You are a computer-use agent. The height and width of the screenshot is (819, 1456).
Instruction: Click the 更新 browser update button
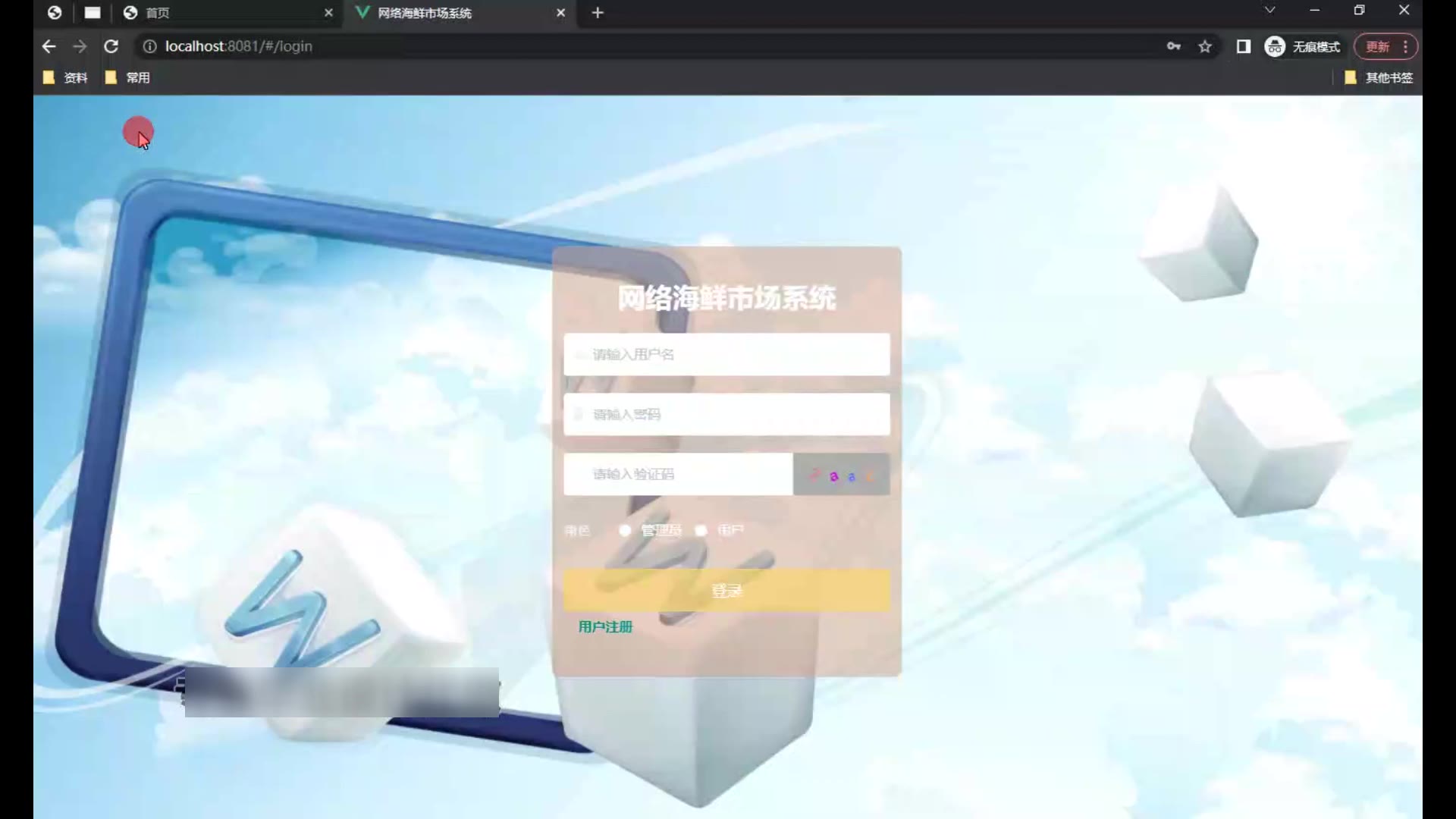tap(1377, 46)
